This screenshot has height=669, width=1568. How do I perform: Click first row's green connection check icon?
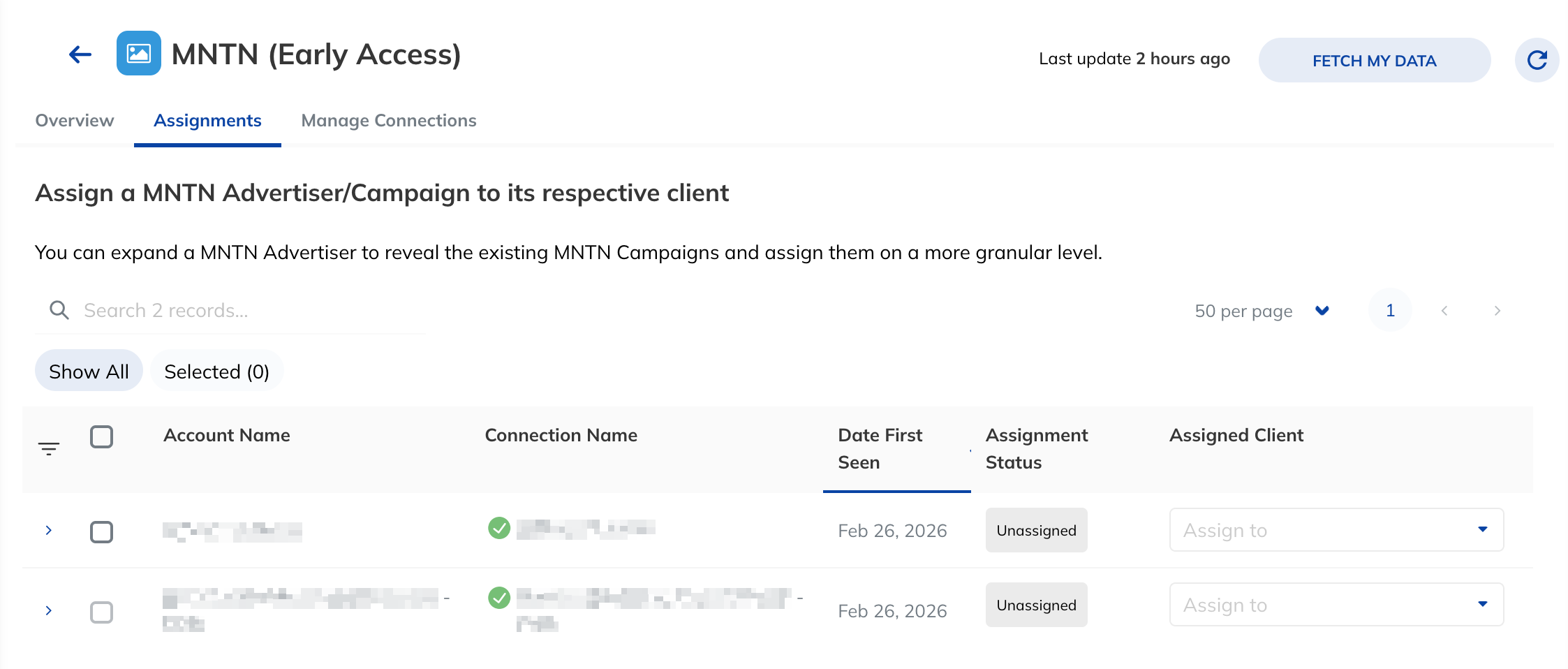tap(499, 528)
